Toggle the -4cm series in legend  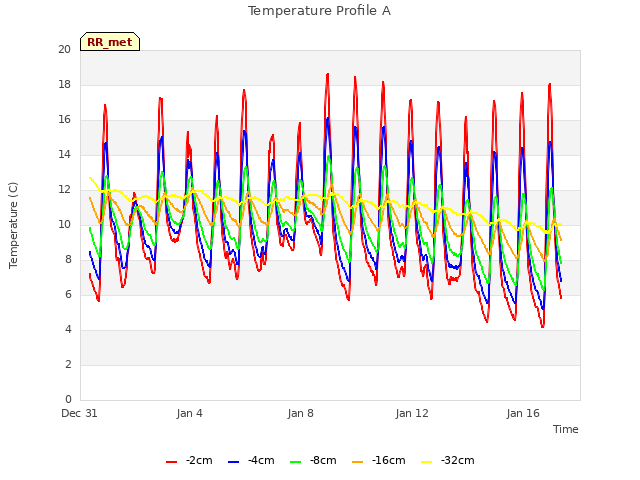click(251, 461)
